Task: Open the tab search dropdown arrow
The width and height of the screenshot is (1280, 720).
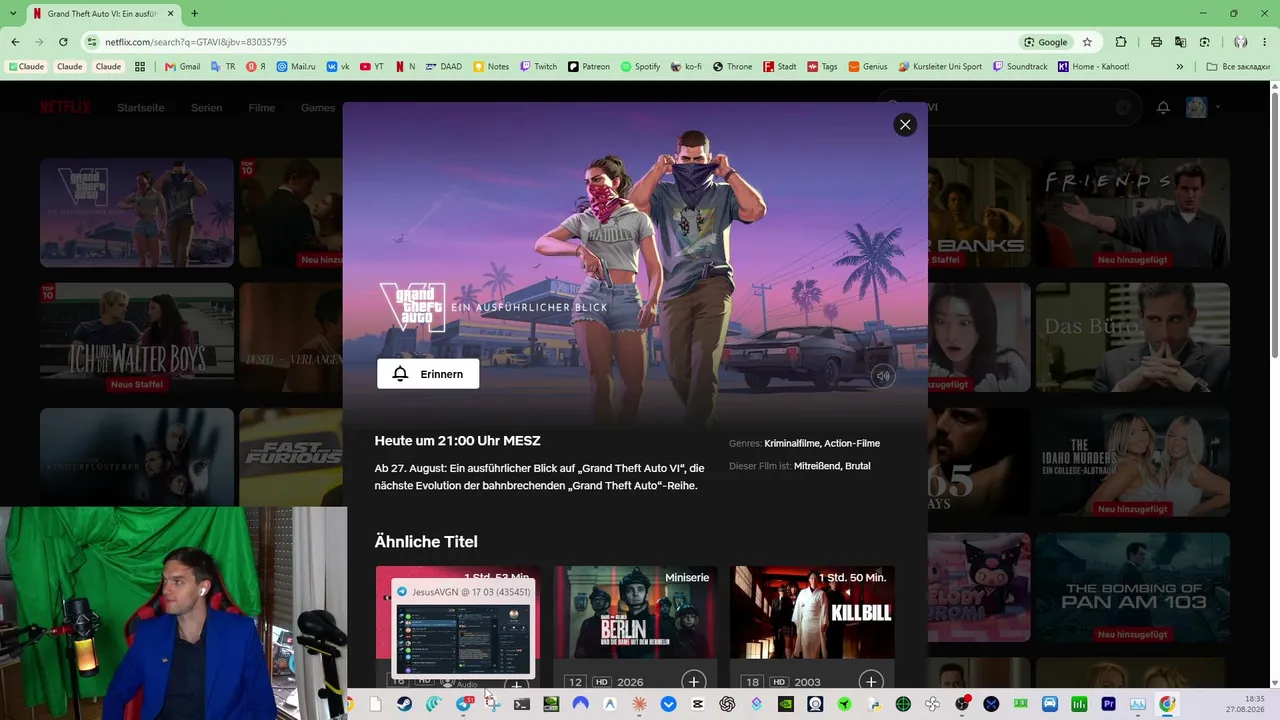Action: (x=12, y=14)
